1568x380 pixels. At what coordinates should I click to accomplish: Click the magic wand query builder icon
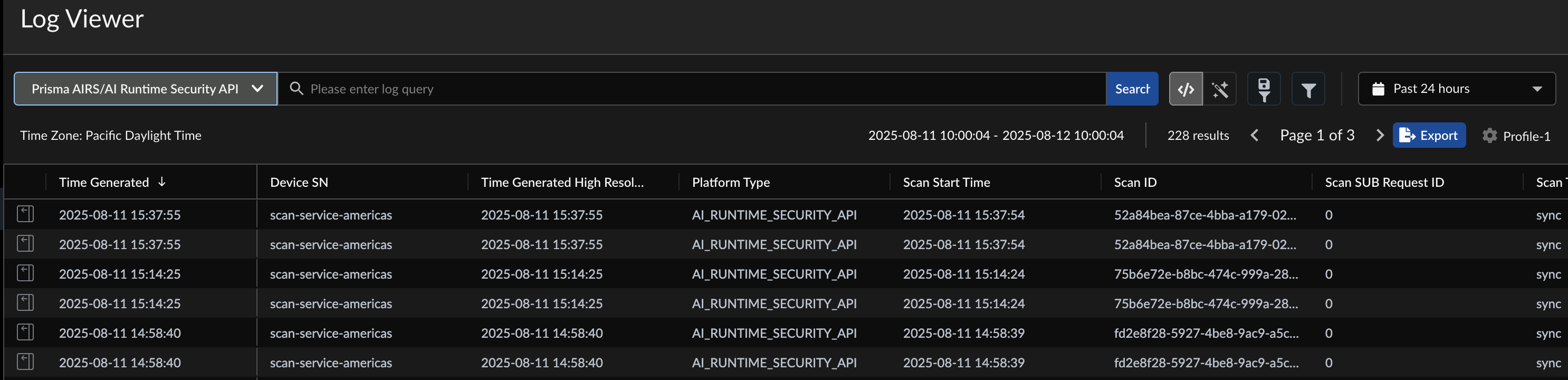click(x=1220, y=90)
